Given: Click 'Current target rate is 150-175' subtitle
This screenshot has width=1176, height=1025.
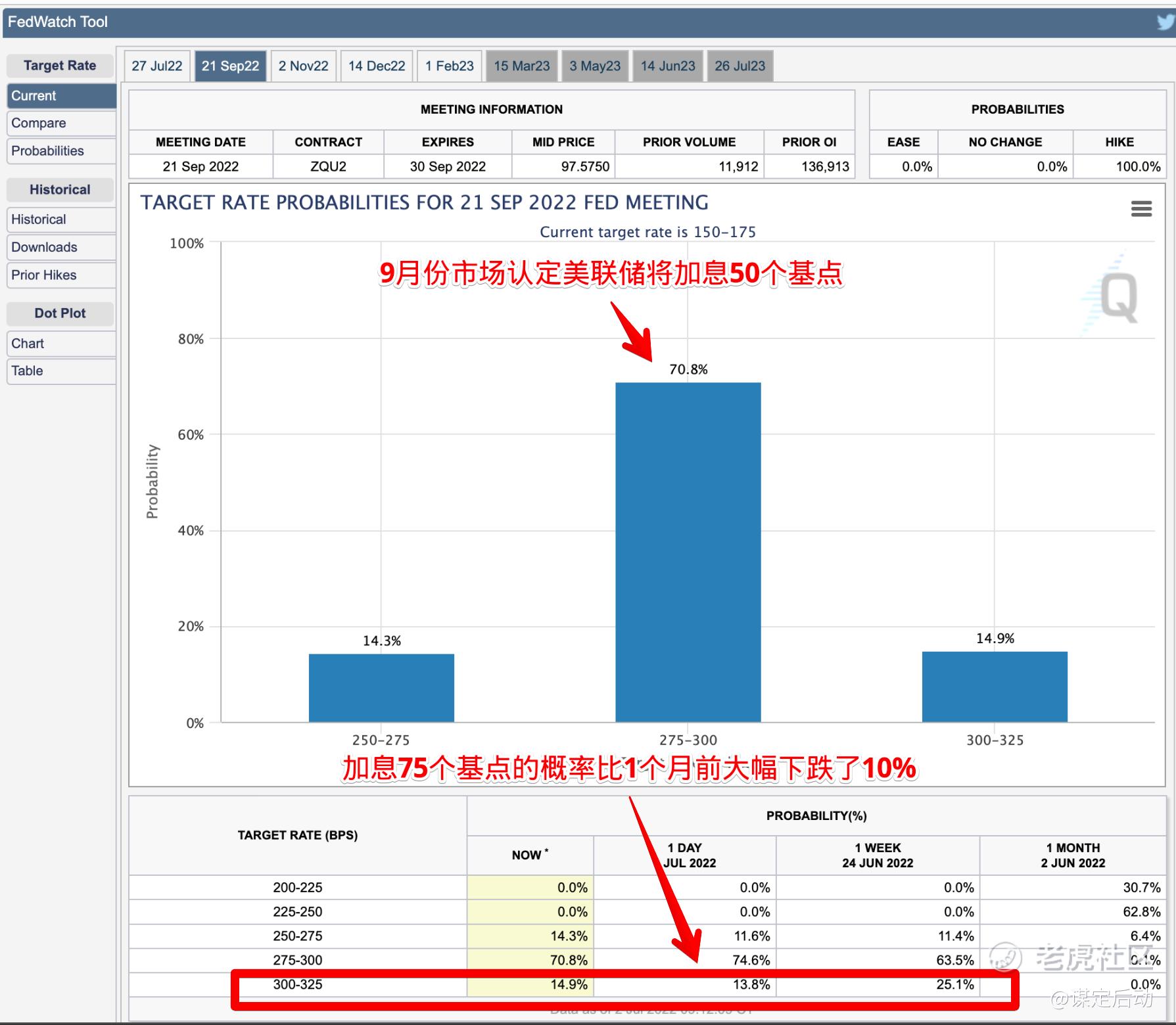Looking at the screenshot, I should tap(647, 232).
